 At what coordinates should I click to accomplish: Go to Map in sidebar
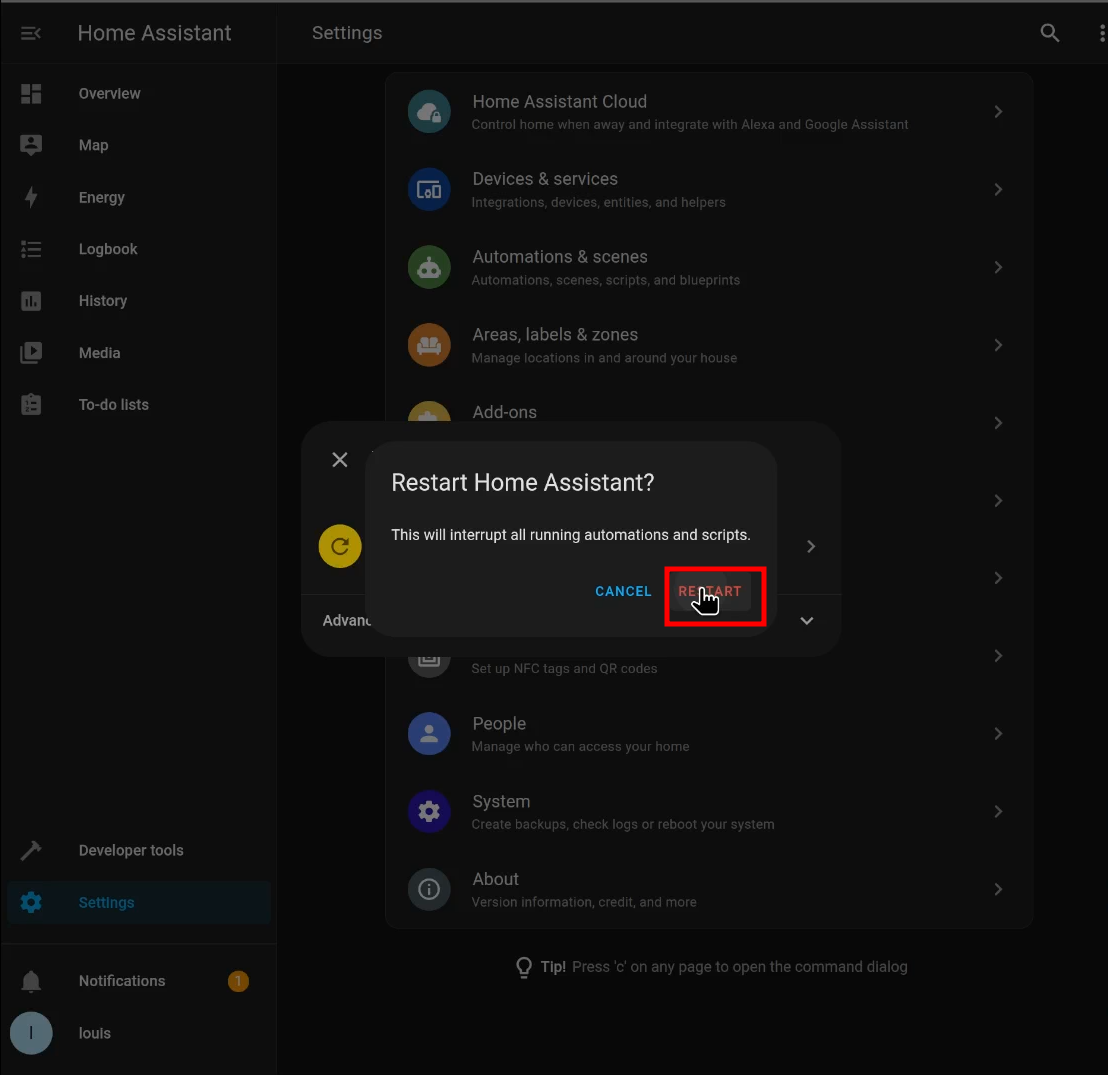pyautogui.click(x=93, y=145)
